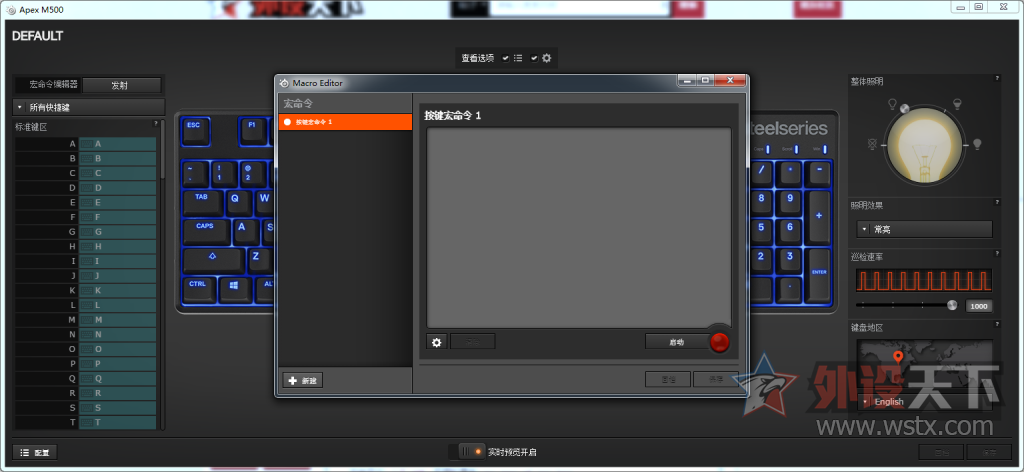Screen dimensions: 1024x472
Task: Open help for 整体照明 section
Action: point(997,78)
